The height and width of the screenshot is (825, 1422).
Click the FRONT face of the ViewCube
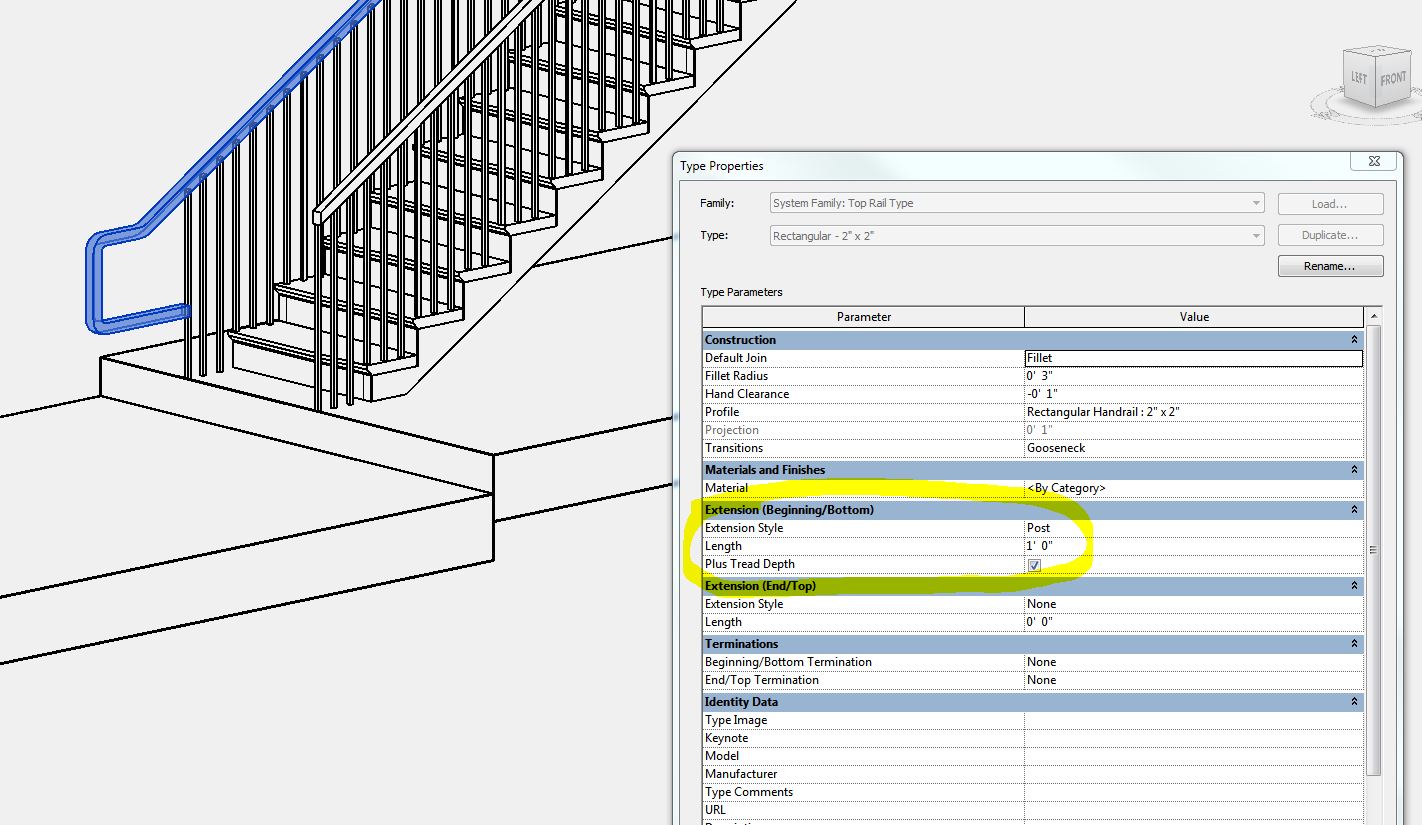pos(1392,76)
